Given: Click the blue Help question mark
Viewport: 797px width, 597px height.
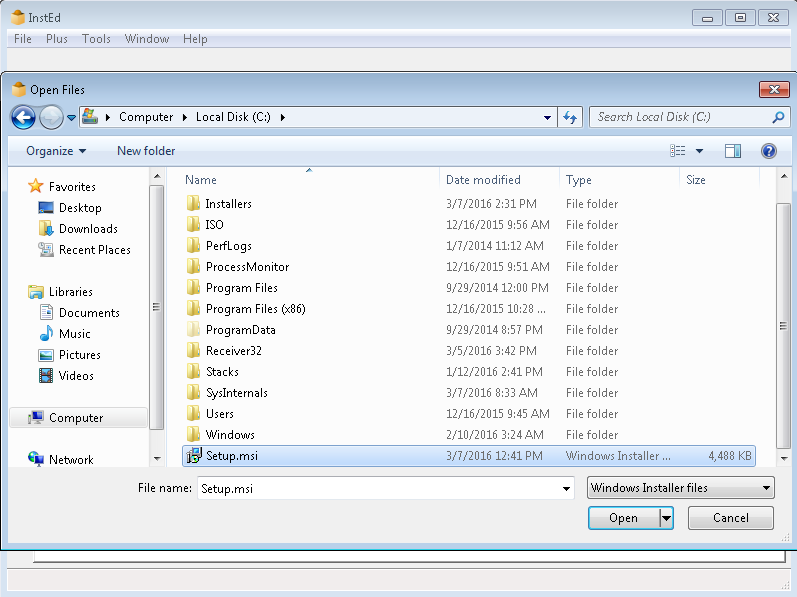Looking at the screenshot, I should click(x=769, y=151).
